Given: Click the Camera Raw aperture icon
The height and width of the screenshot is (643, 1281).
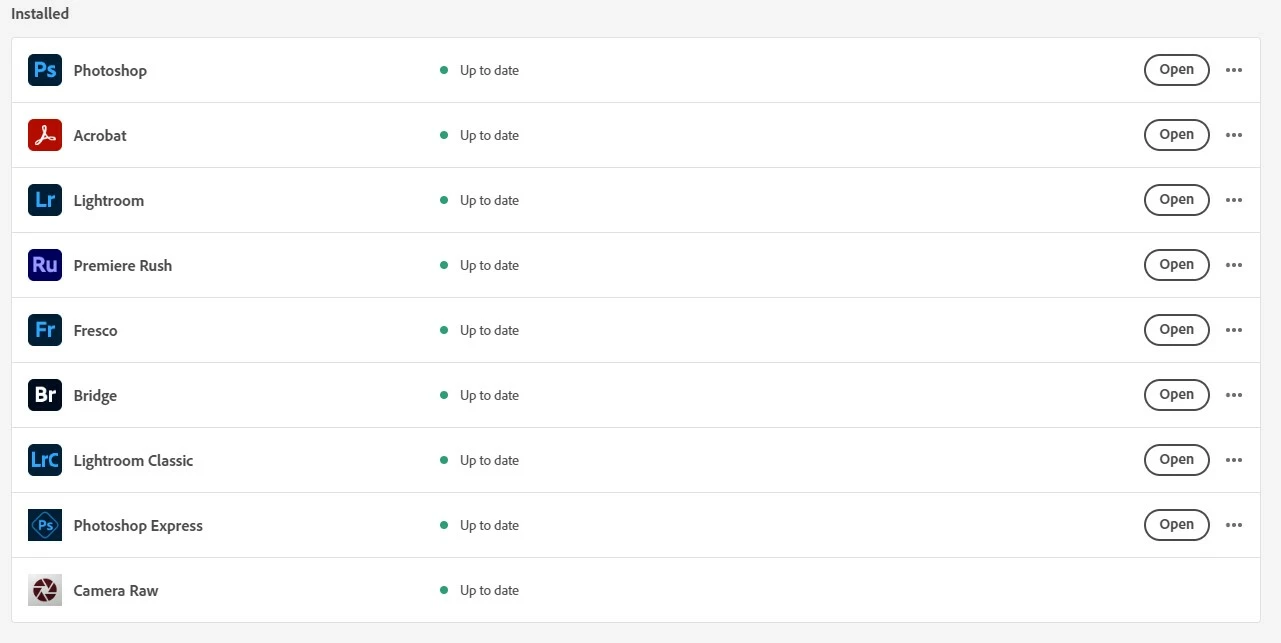Looking at the screenshot, I should pos(45,590).
